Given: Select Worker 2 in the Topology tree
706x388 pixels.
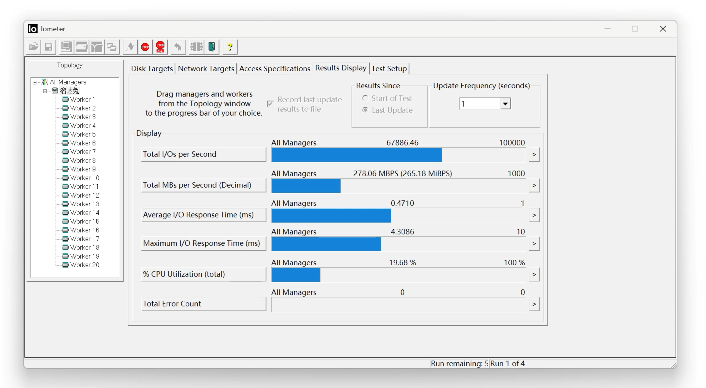Looking at the screenshot, I should [x=83, y=108].
